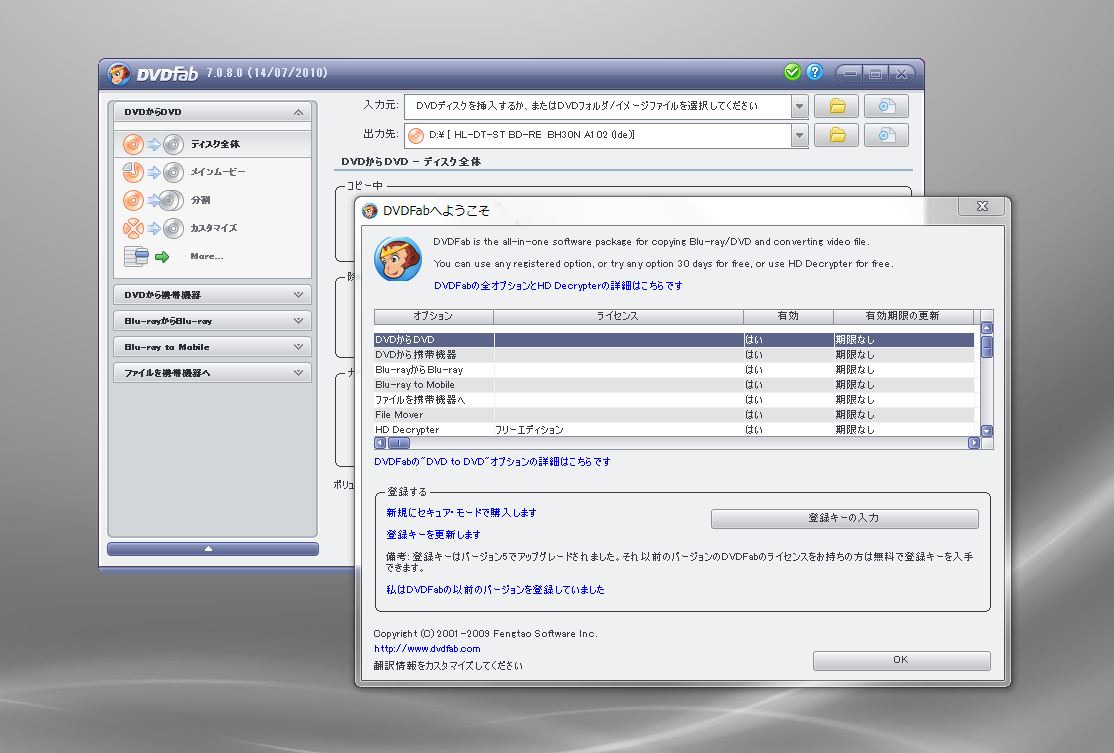1114x753 pixels.
Task: Choose source image file icon next to 入力元
Action: [x=886, y=107]
